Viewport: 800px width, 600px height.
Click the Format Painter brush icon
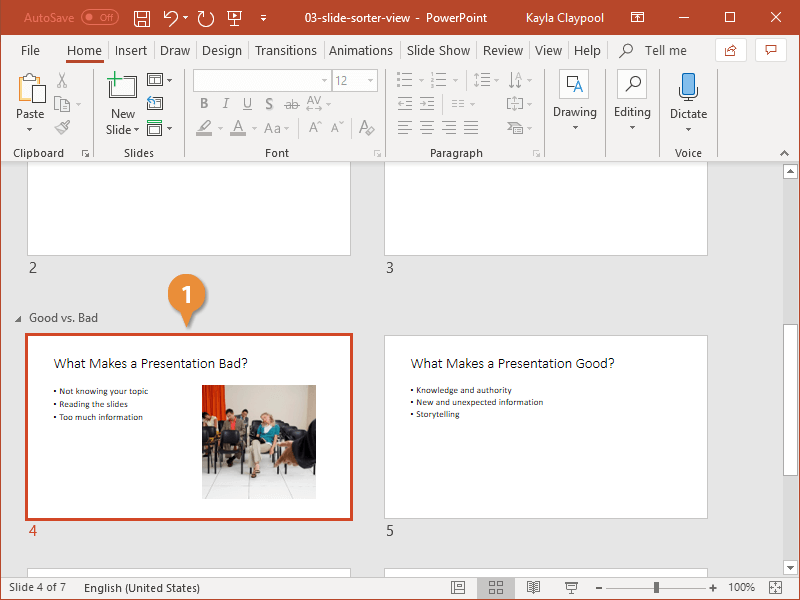[x=63, y=128]
